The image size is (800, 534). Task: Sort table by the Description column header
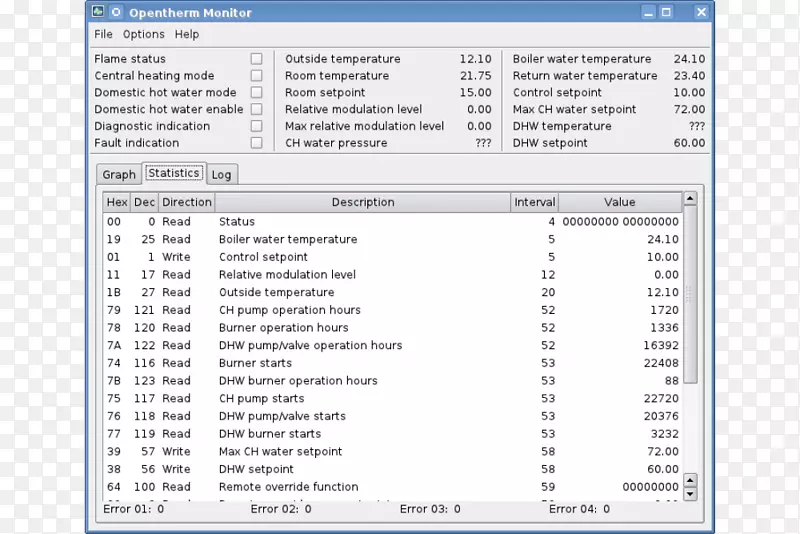pos(363,202)
